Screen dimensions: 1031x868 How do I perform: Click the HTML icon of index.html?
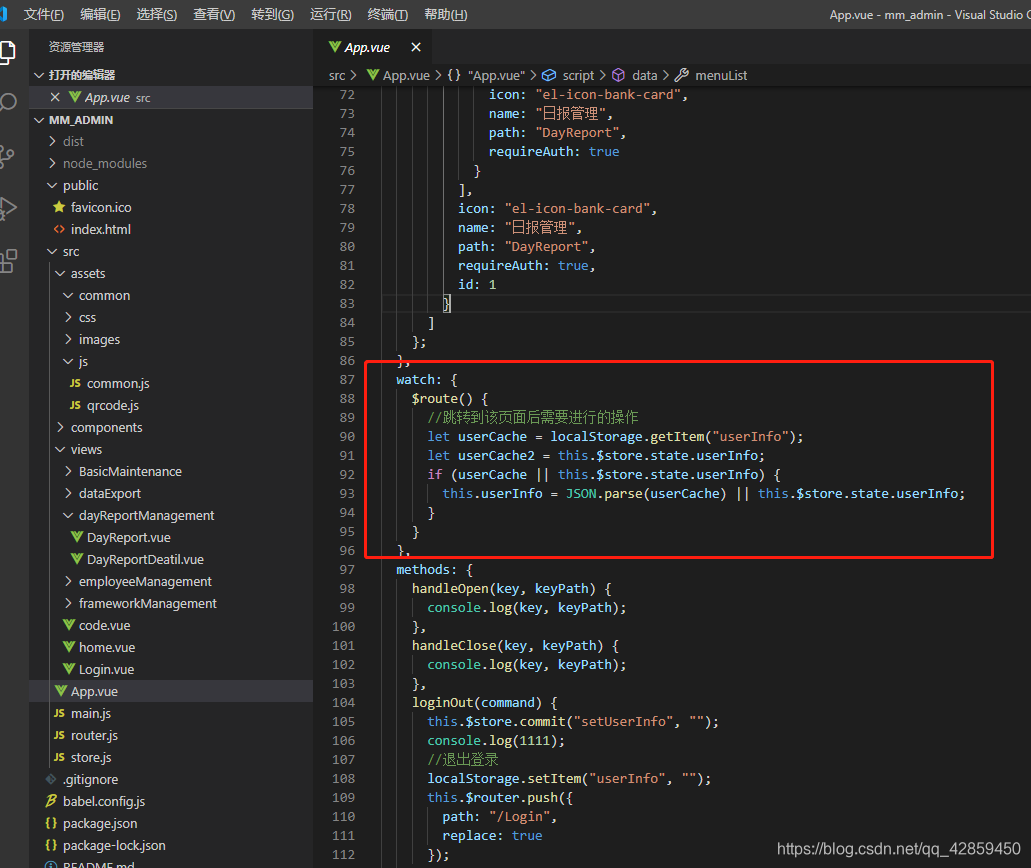coord(59,229)
